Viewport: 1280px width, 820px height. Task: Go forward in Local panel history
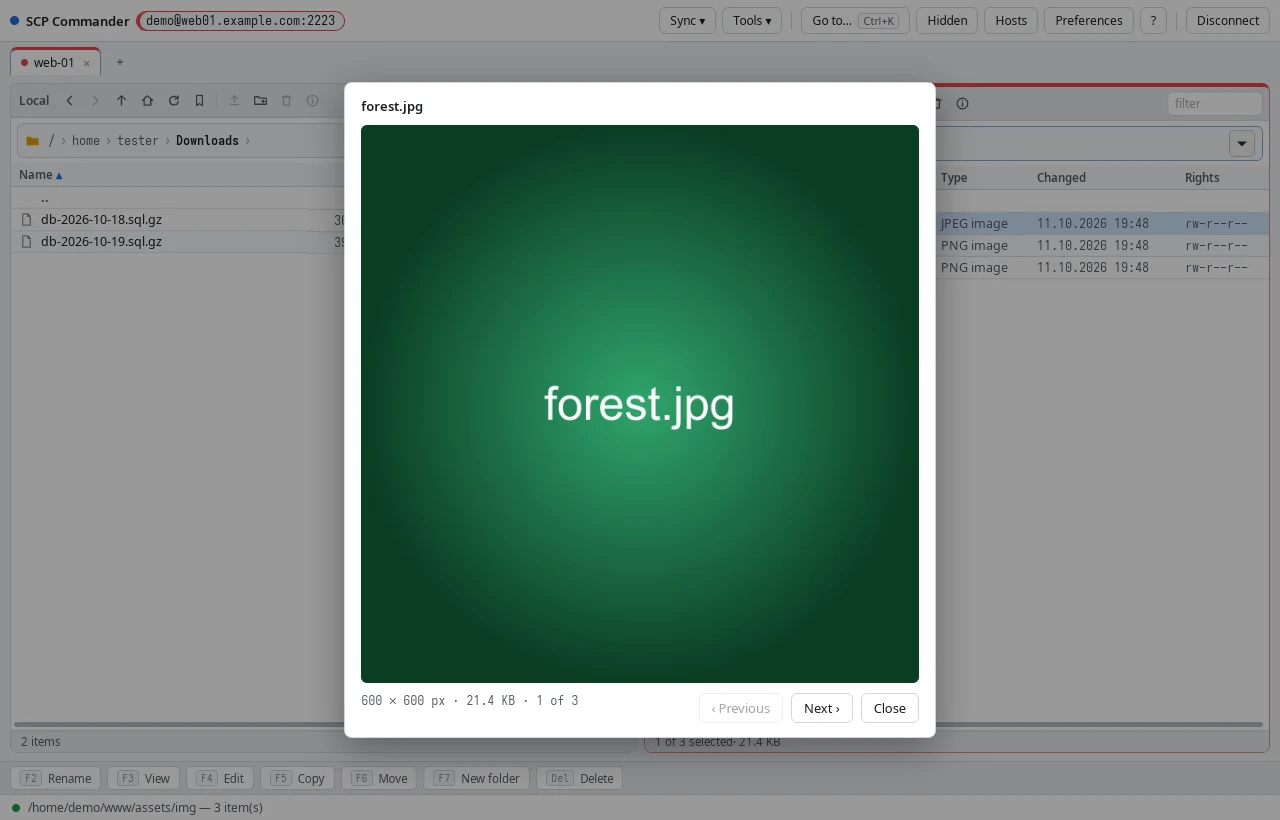pyautogui.click(x=96, y=101)
